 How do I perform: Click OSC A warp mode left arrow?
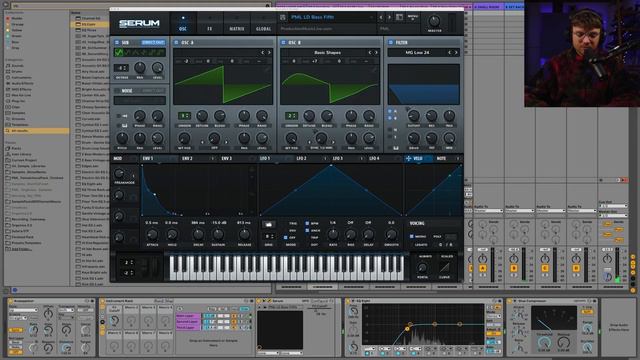pyautogui.click(x=203, y=142)
